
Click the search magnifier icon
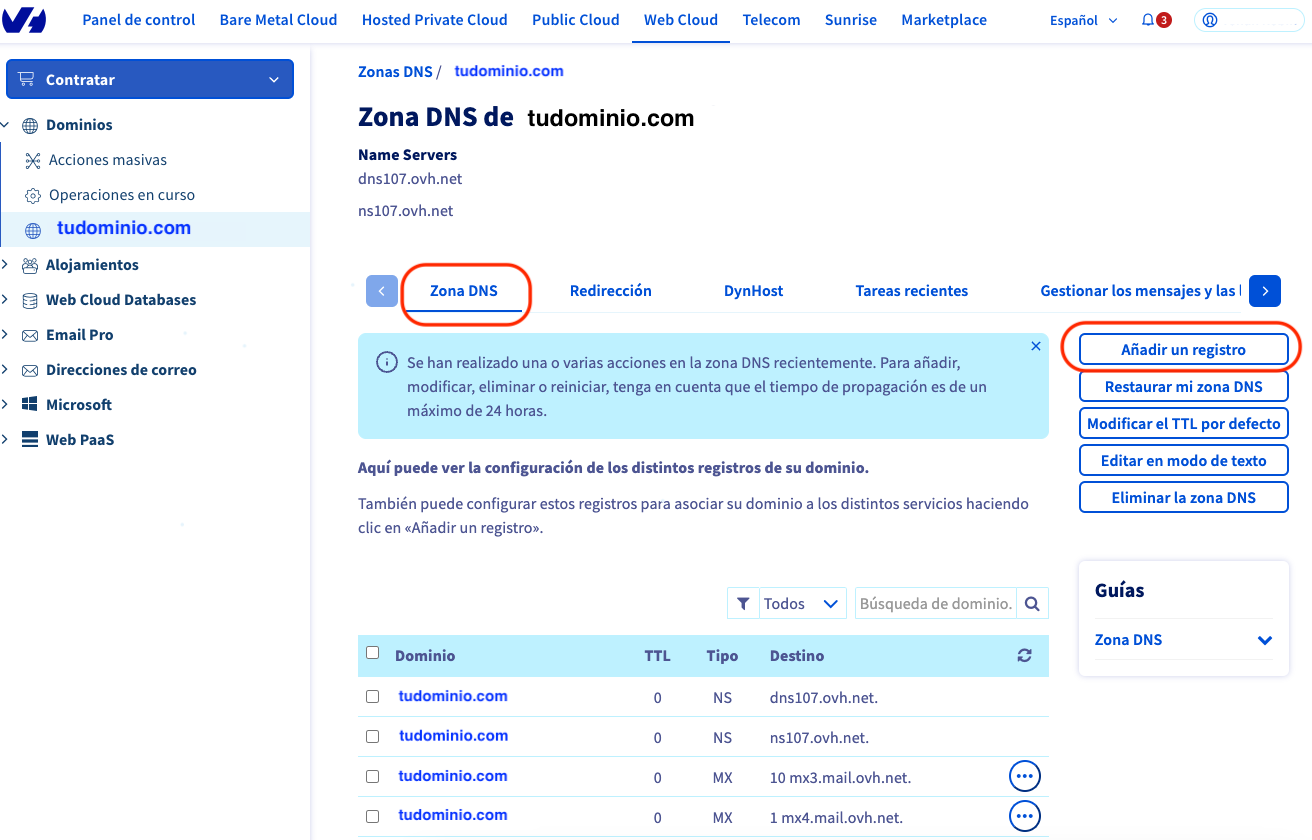click(1033, 604)
